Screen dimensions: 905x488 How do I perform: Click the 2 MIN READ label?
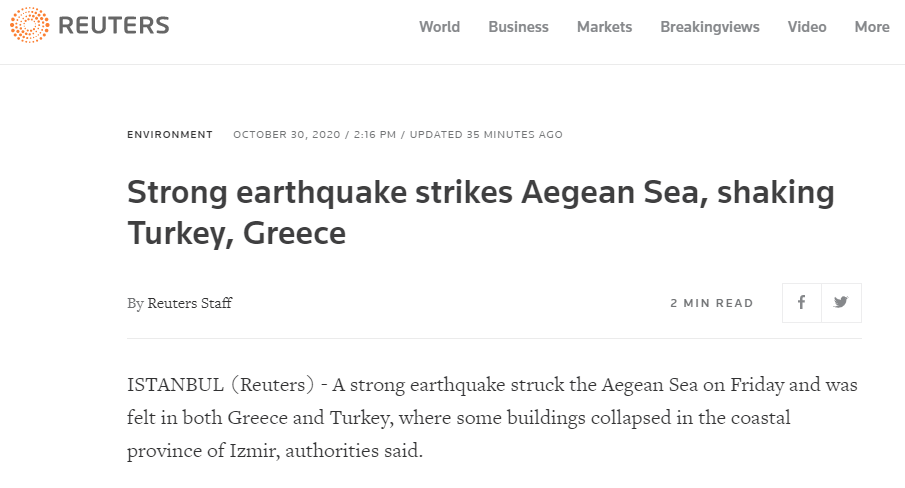point(712,303)
